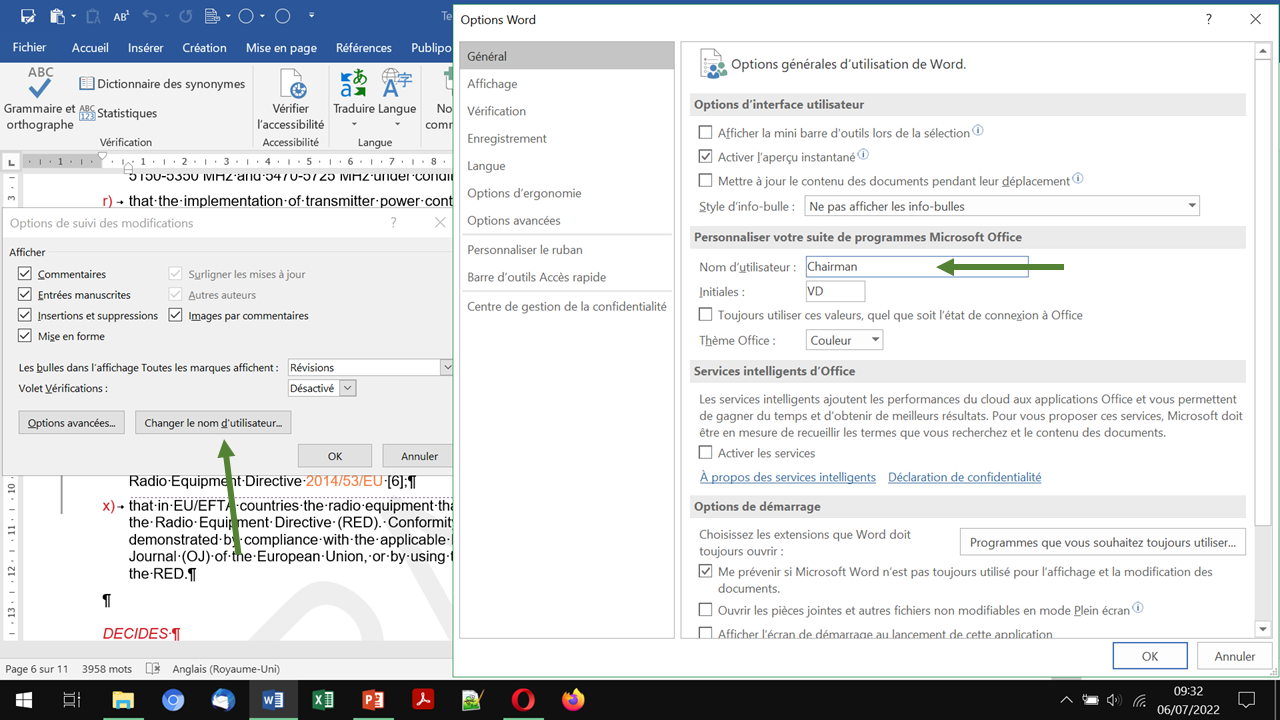Click Anglais (Royaume-Uni) in status bar
This screenshot has height=720, width=1280.
point(227,669)
